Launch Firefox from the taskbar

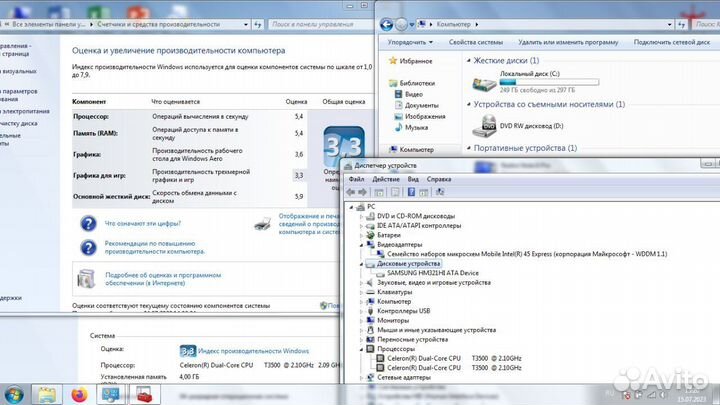pyautogui.click(x=79, y=395)
